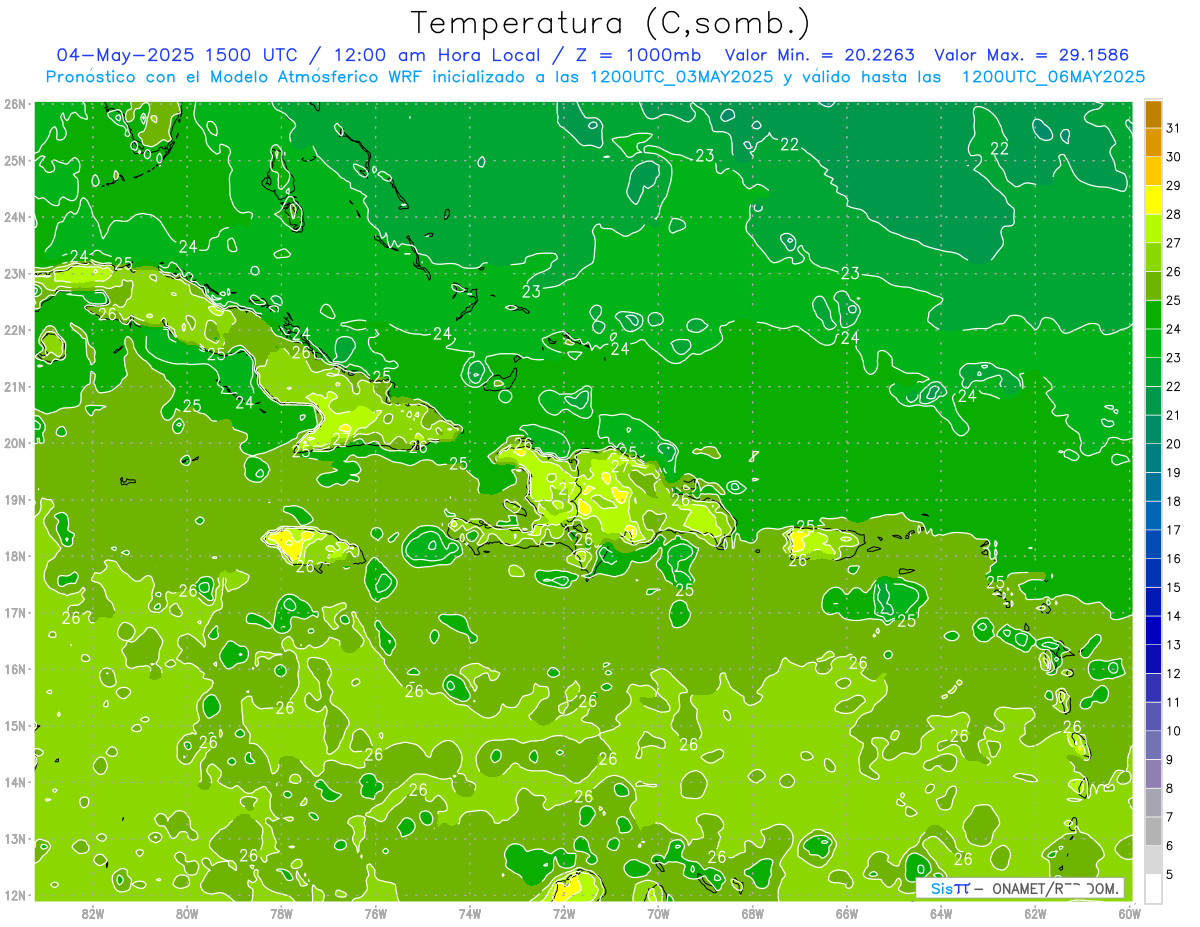The height and width of the screenshot is (927, 1200).
Task: Click the color scale value 30
Action: [x=1174, y=157]
